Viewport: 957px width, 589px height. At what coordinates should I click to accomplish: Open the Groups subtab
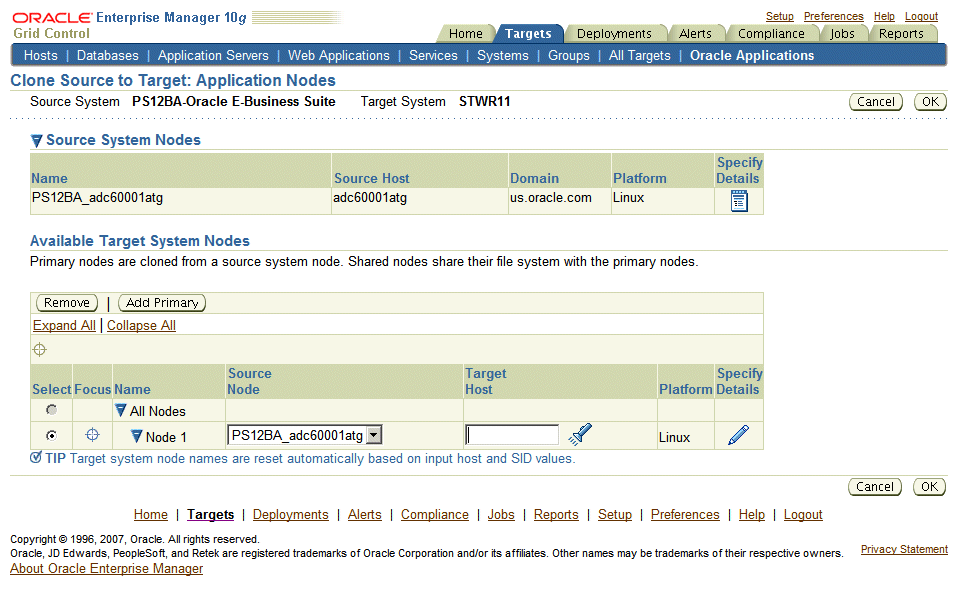569,56
